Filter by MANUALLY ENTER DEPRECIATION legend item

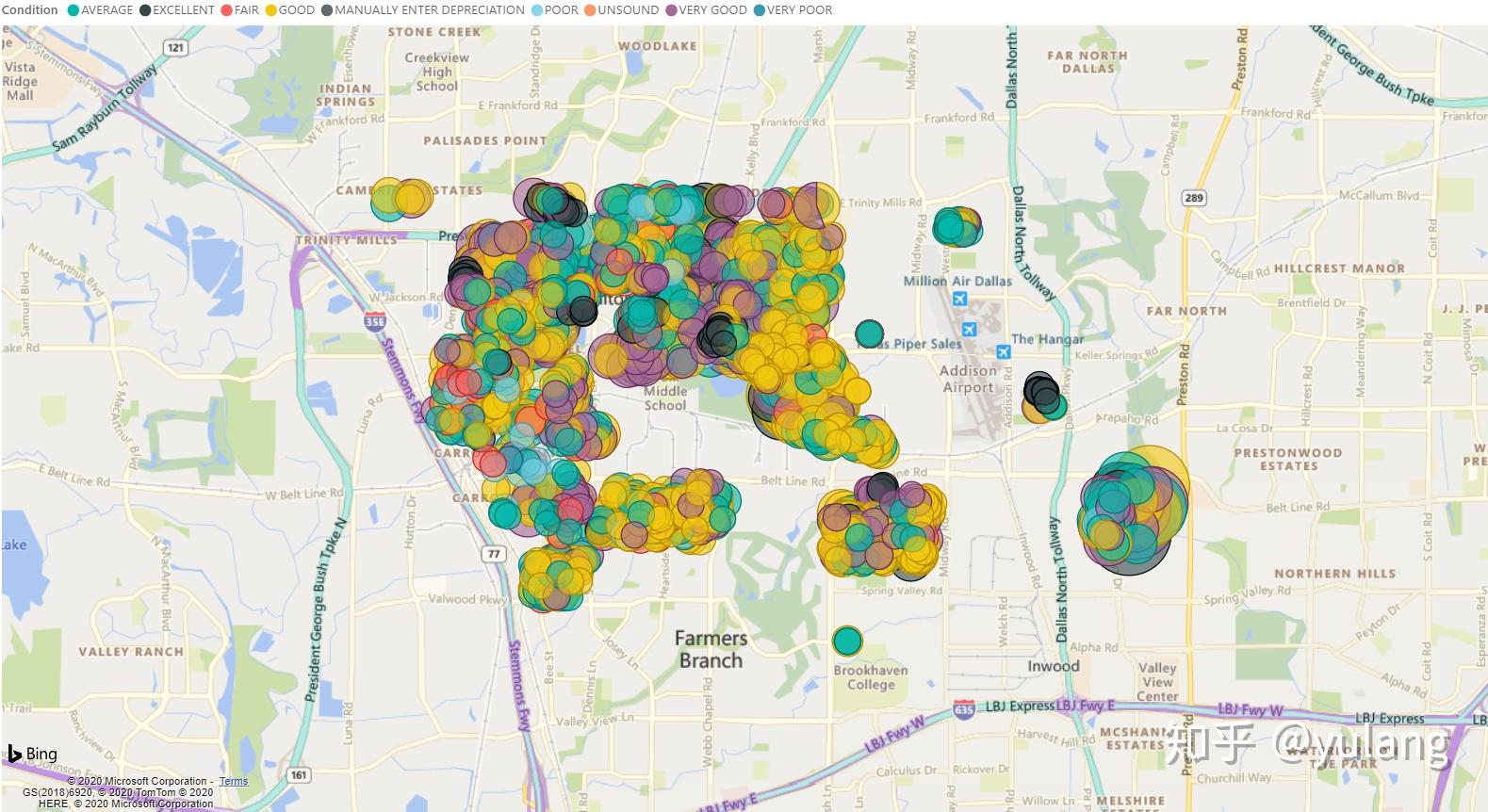coord(422,9)
